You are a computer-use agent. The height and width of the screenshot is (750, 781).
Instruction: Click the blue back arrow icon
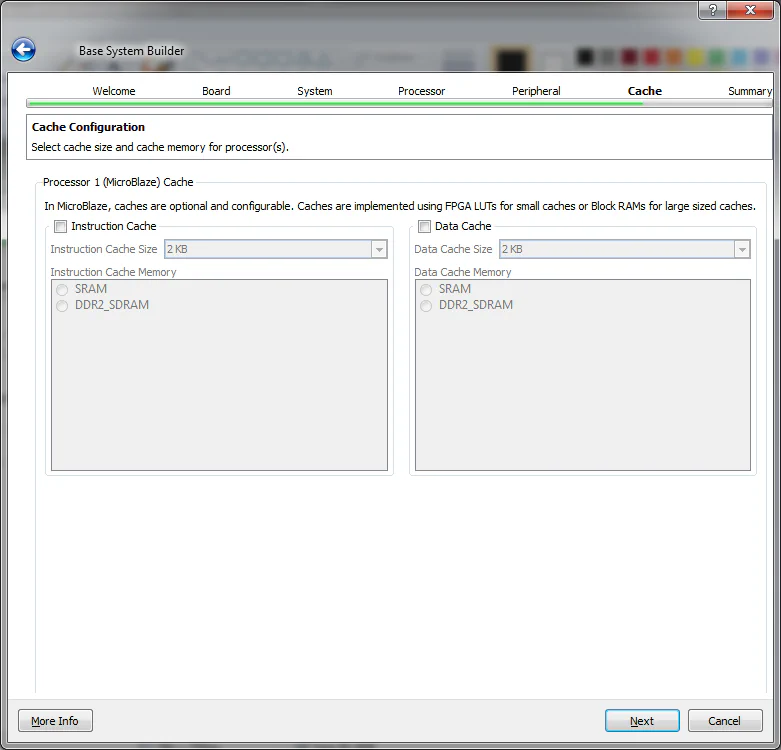point(23,50)
